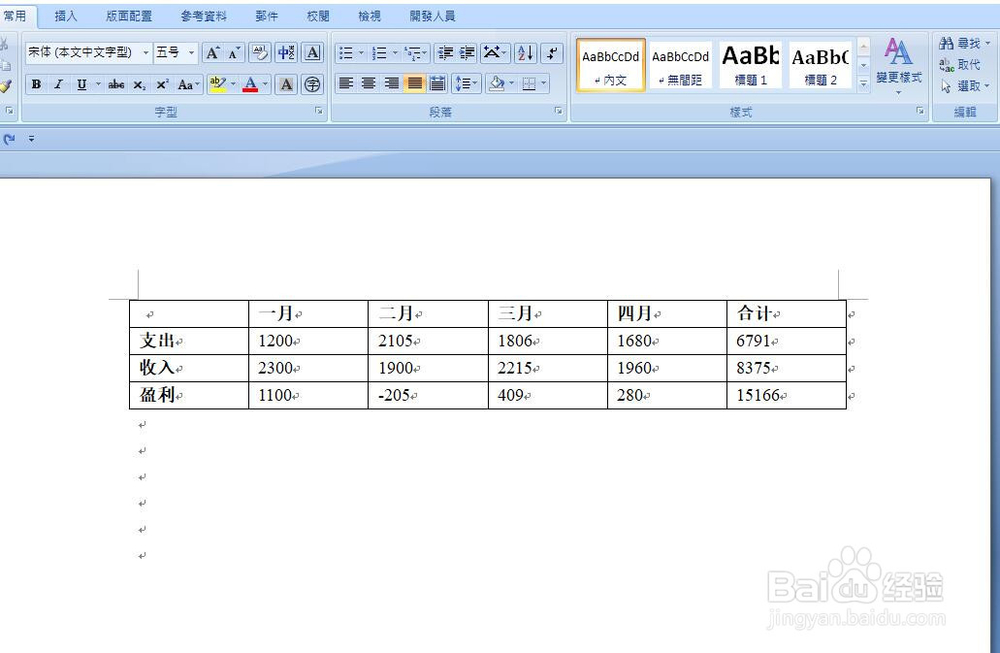Image resolution: width=1000 pixels, height=653 pixels.
Task: Toggle bold formatting
Action: tap(36, 84)
